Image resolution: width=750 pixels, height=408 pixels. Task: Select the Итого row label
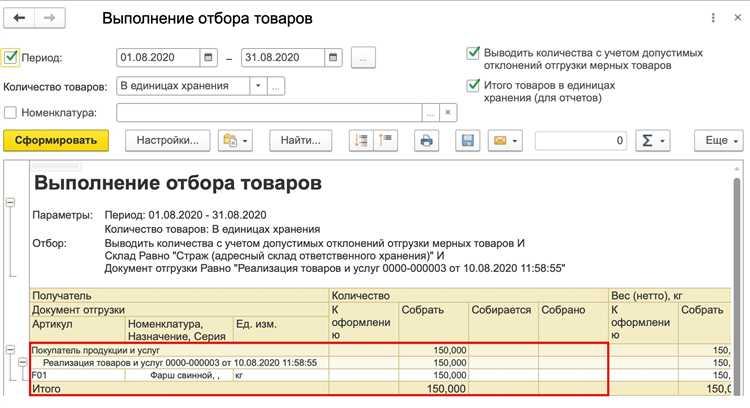pos(180,388)
